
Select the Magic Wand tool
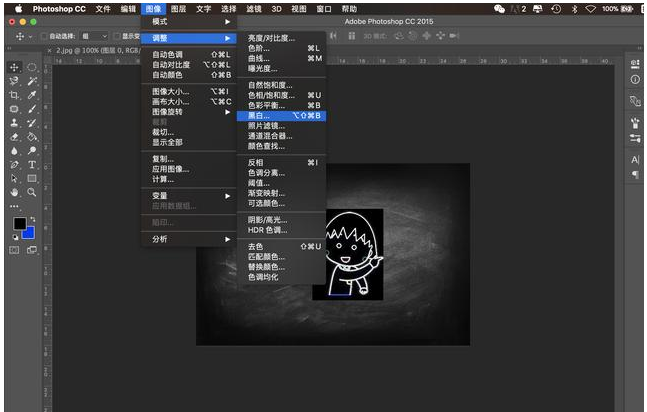[32, 81]
